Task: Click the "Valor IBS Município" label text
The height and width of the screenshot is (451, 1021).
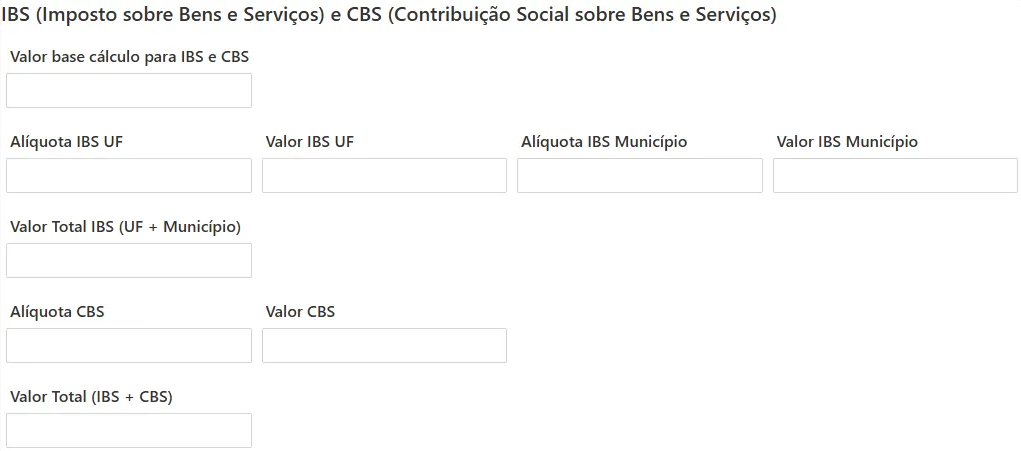Action: (847, 142)
